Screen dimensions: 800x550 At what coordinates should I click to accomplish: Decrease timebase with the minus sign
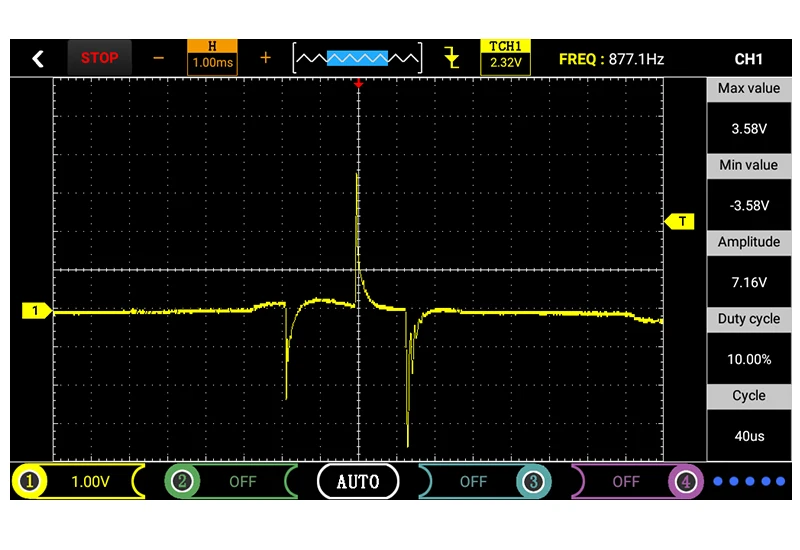[159, 58]
